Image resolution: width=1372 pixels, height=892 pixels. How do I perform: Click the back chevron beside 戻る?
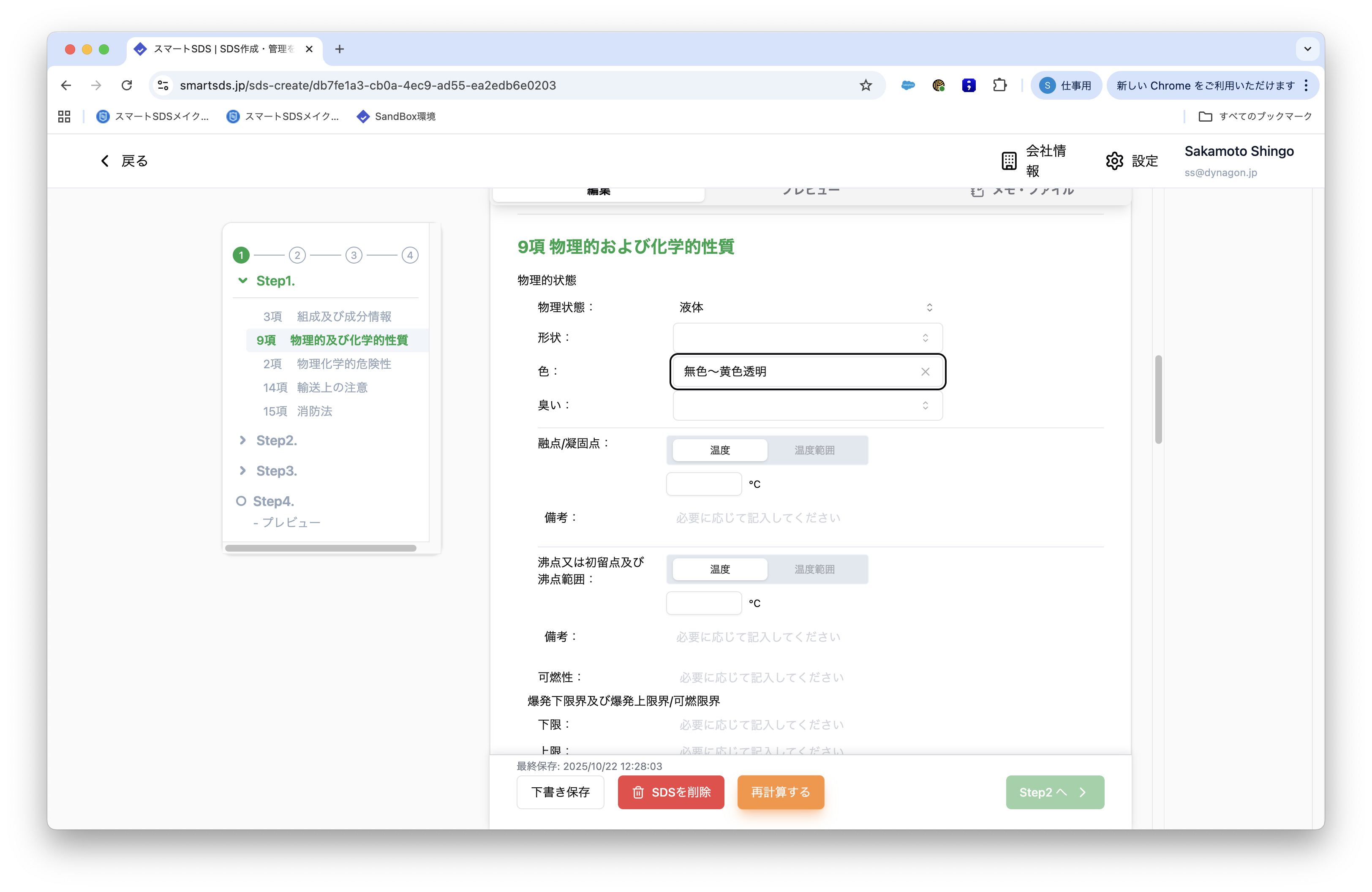[x=105, y=161]
